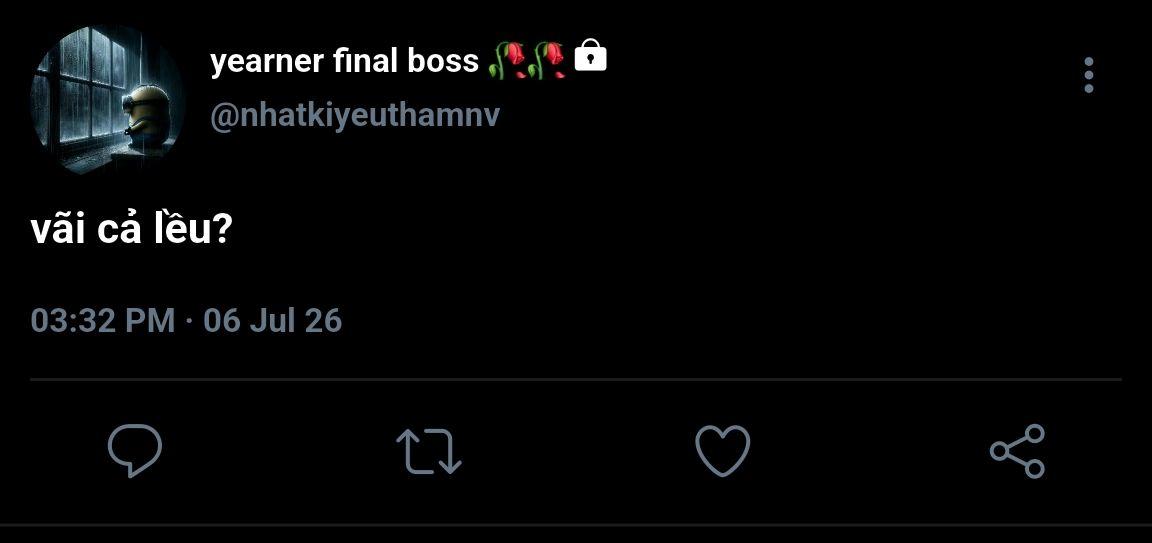This screenshot has height=543, width=1152.
Task: Open the three-dot more options menu
Action: 1089,75
